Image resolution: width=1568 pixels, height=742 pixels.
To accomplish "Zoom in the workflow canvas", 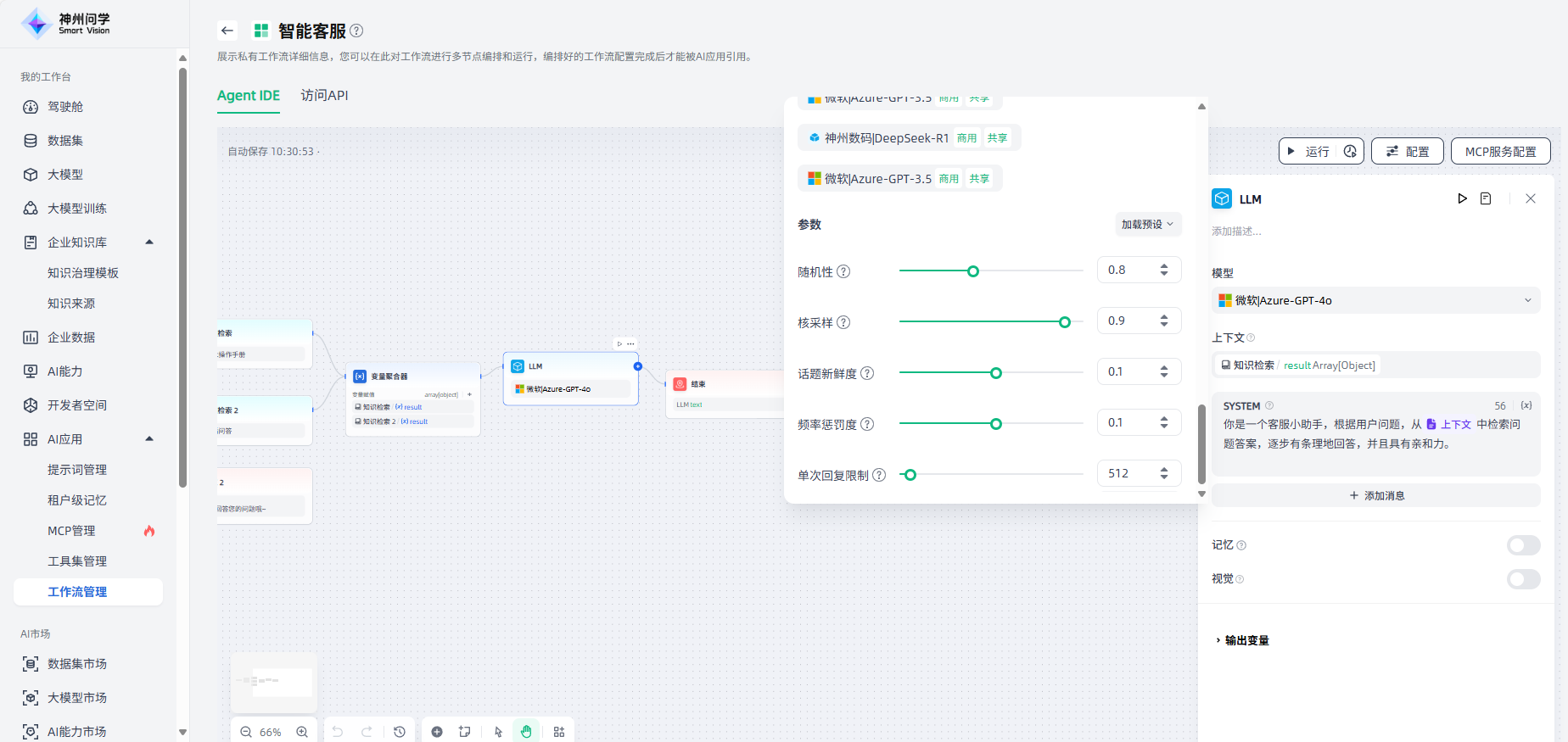I will click(x=302, y=732).
